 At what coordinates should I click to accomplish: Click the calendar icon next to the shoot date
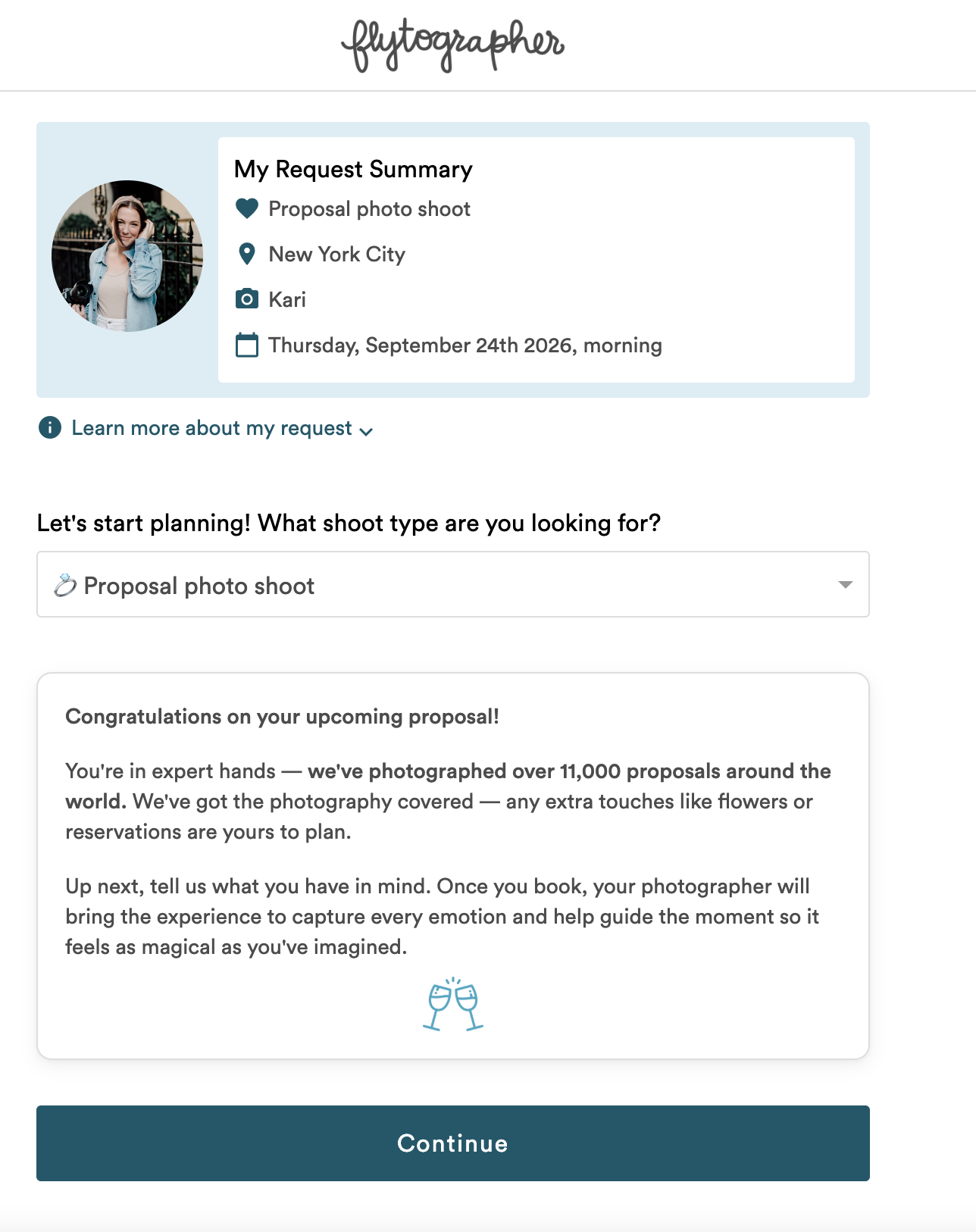[247, 345]
